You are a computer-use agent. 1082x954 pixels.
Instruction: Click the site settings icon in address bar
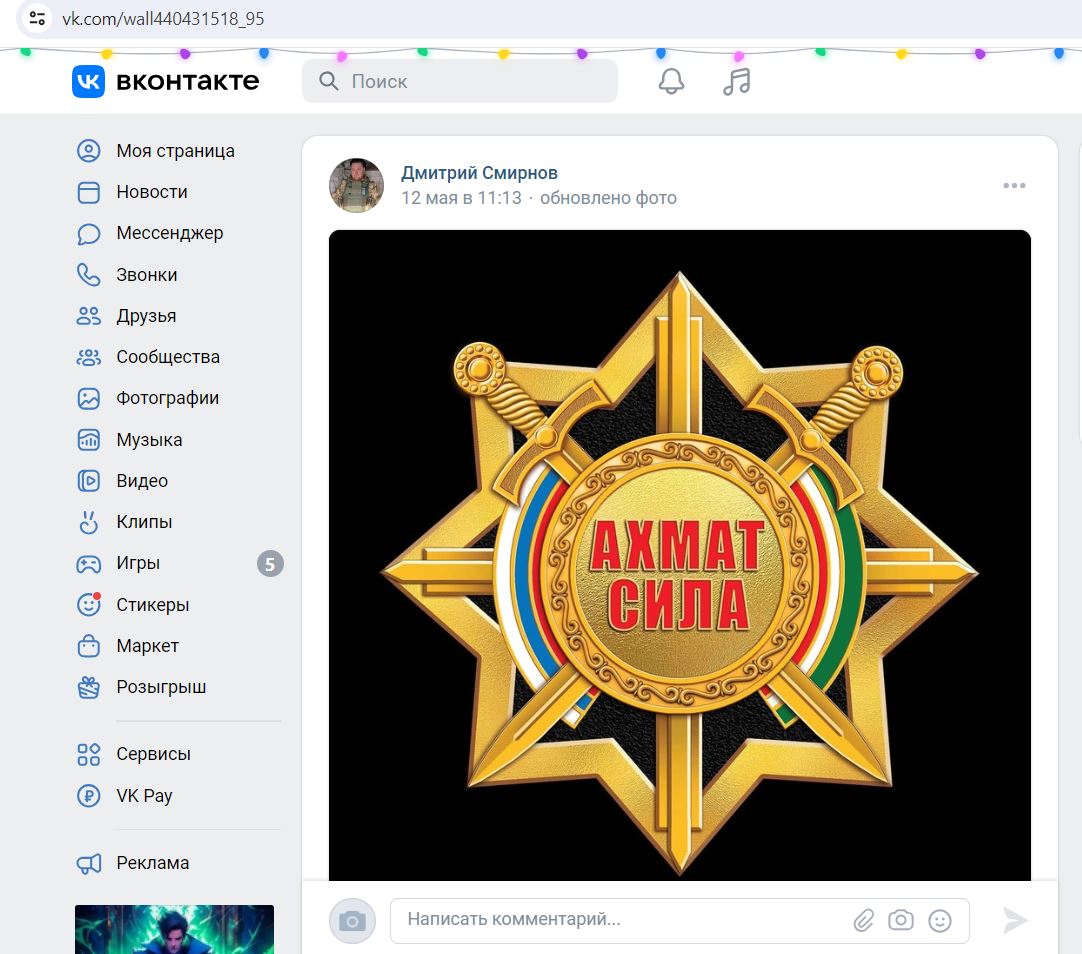coord(37,19)
